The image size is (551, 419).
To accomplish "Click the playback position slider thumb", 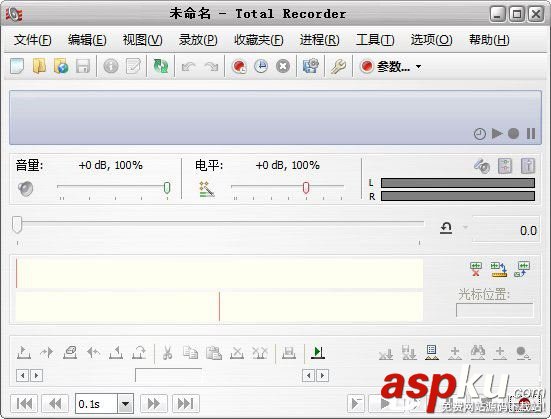I will point(17,225).
